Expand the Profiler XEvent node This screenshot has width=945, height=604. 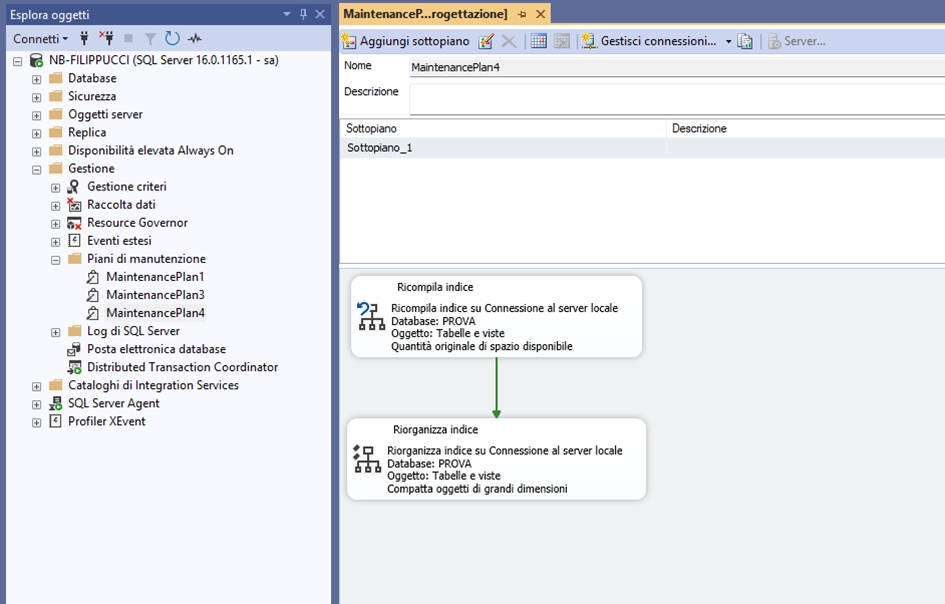pos(36,423)
